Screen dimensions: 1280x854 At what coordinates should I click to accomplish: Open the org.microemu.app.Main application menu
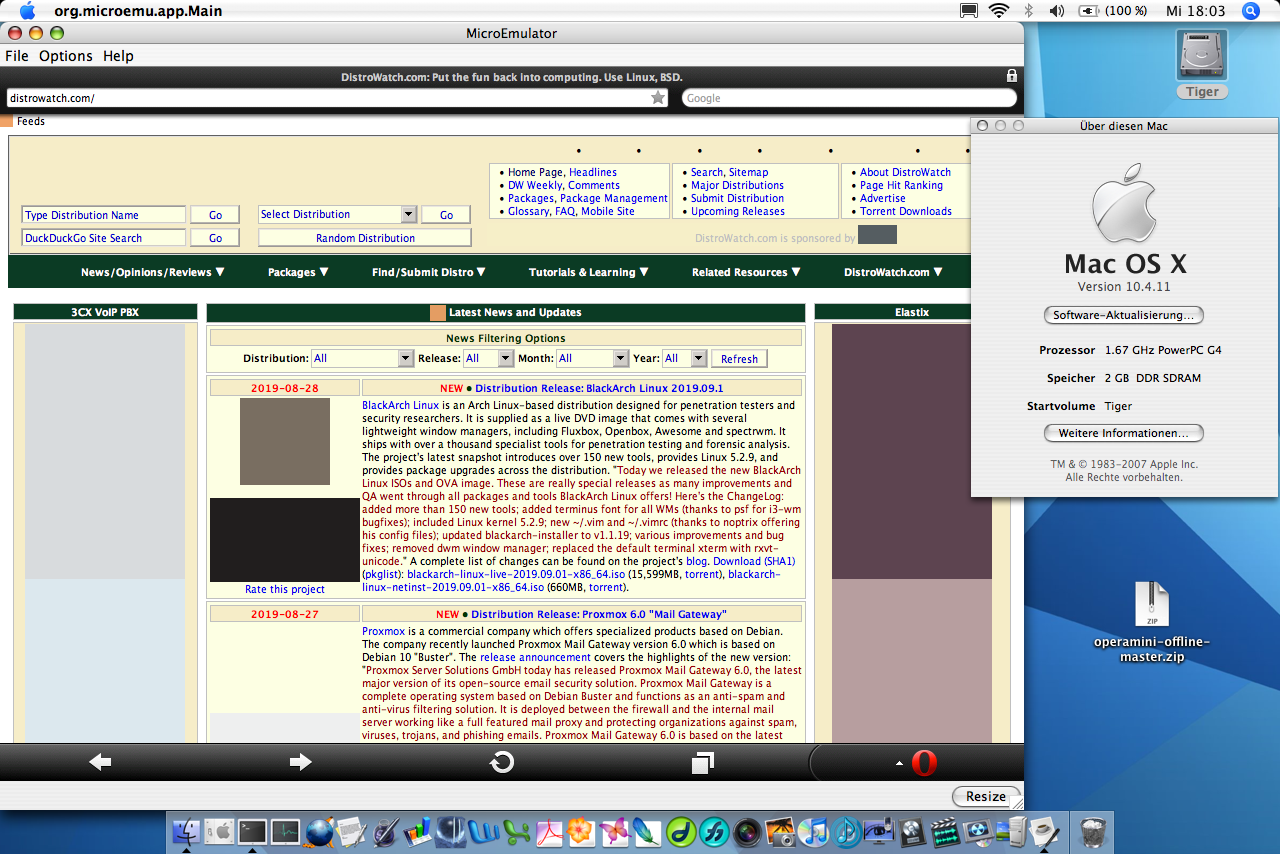pyautogui.click(x=139, y=11)
